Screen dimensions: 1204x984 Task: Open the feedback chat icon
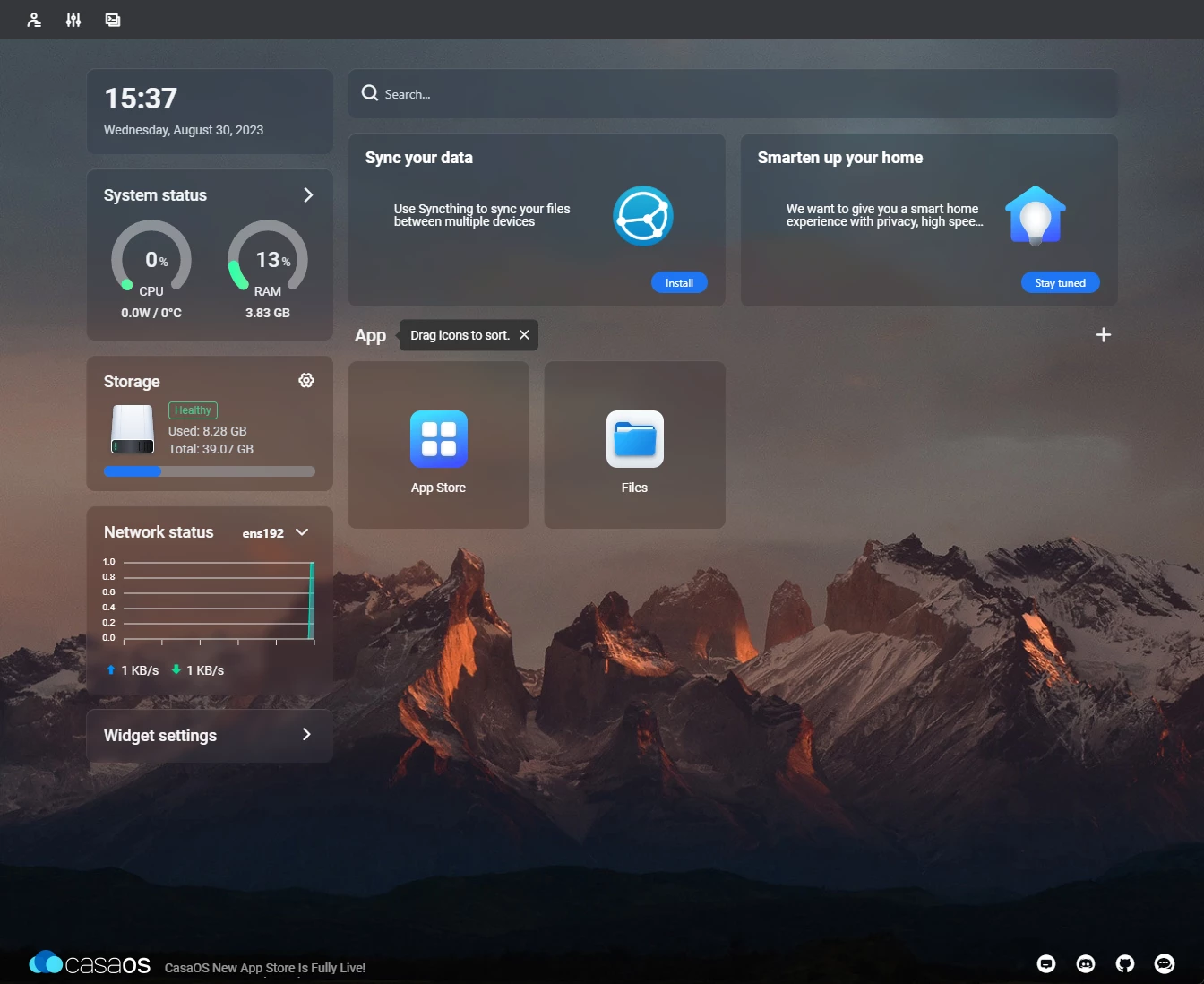tap(1046, 963)
